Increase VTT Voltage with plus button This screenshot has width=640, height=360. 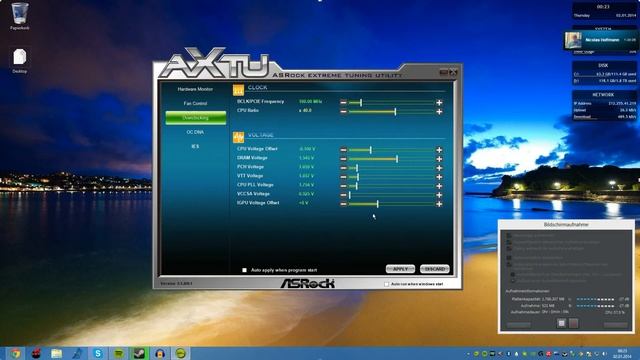tap(439, 177)
